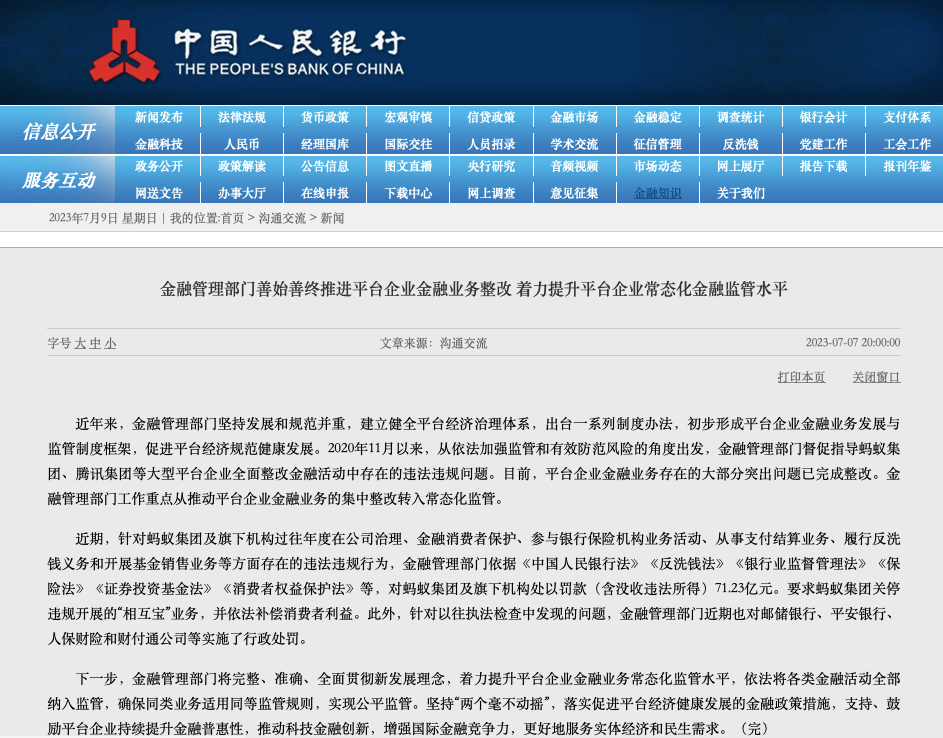
Task: Open 沟通交流 breadcrumb link
Action: pyautogui.click(x=282, y=218)
